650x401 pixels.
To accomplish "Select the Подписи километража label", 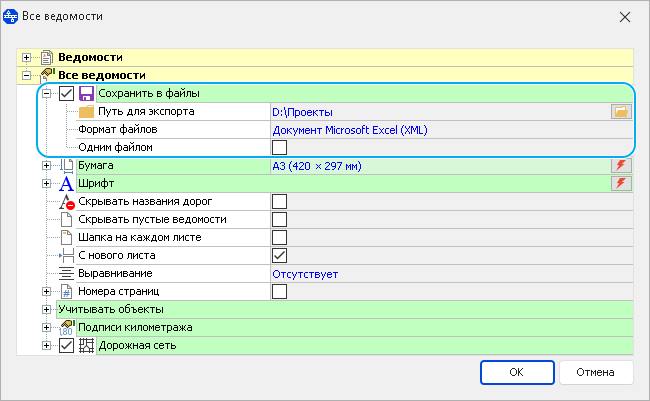I will [135, 328].
